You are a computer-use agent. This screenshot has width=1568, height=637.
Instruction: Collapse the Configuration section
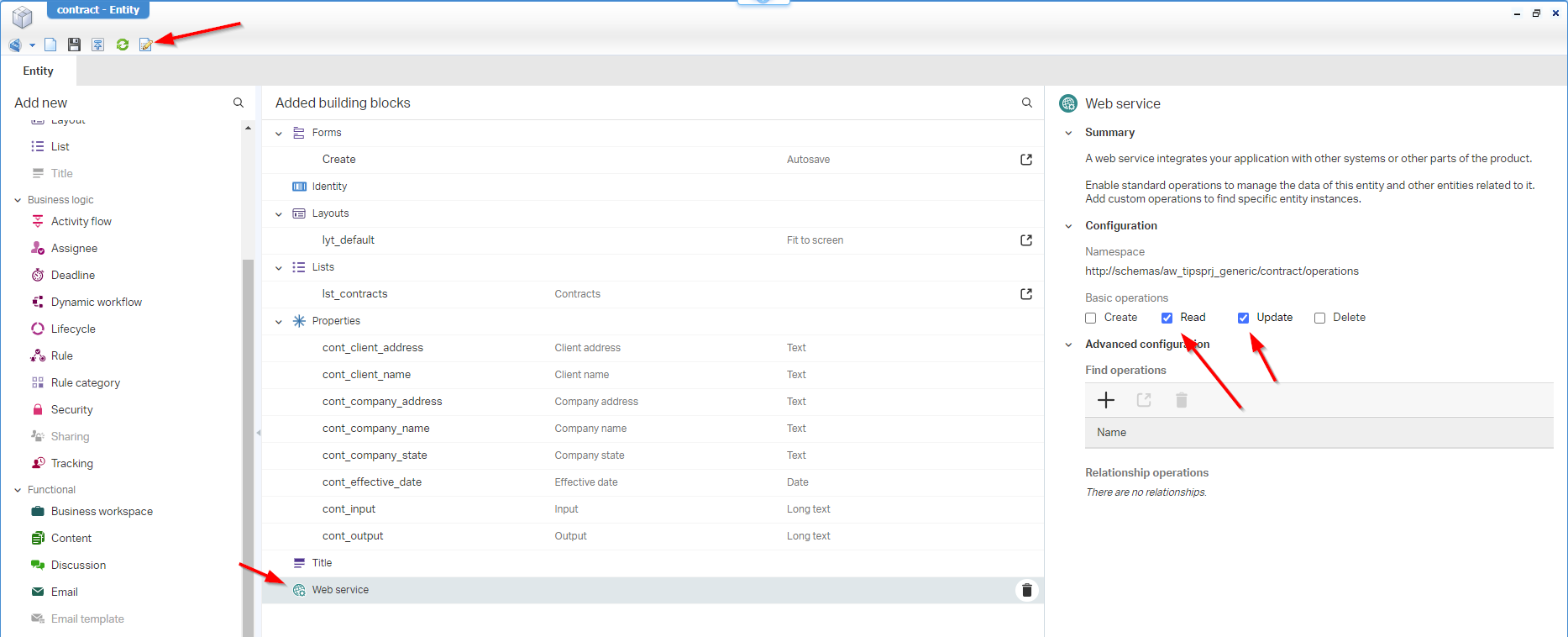[x=1068, y=226]
